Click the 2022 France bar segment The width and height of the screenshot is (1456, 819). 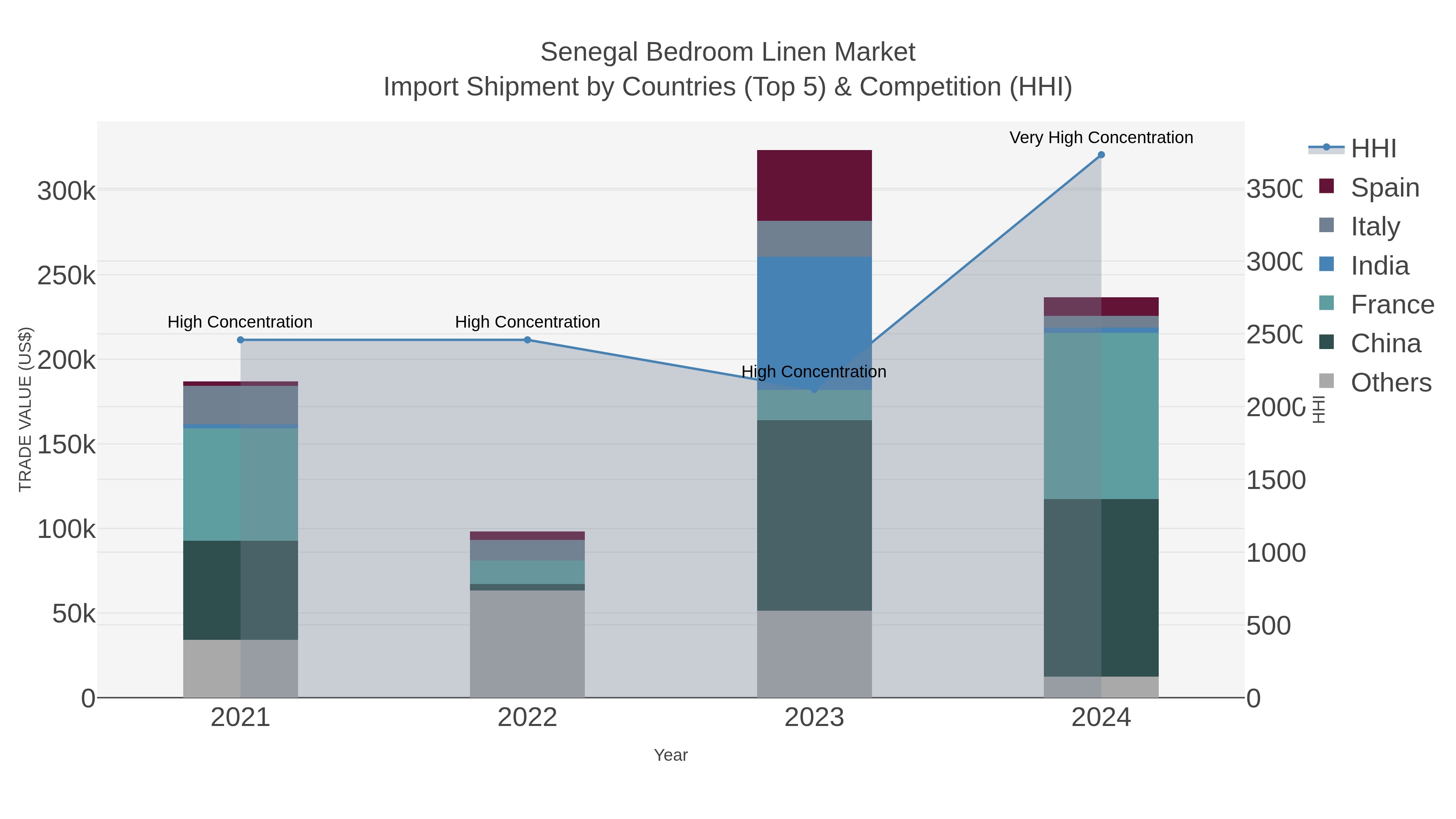527,572
